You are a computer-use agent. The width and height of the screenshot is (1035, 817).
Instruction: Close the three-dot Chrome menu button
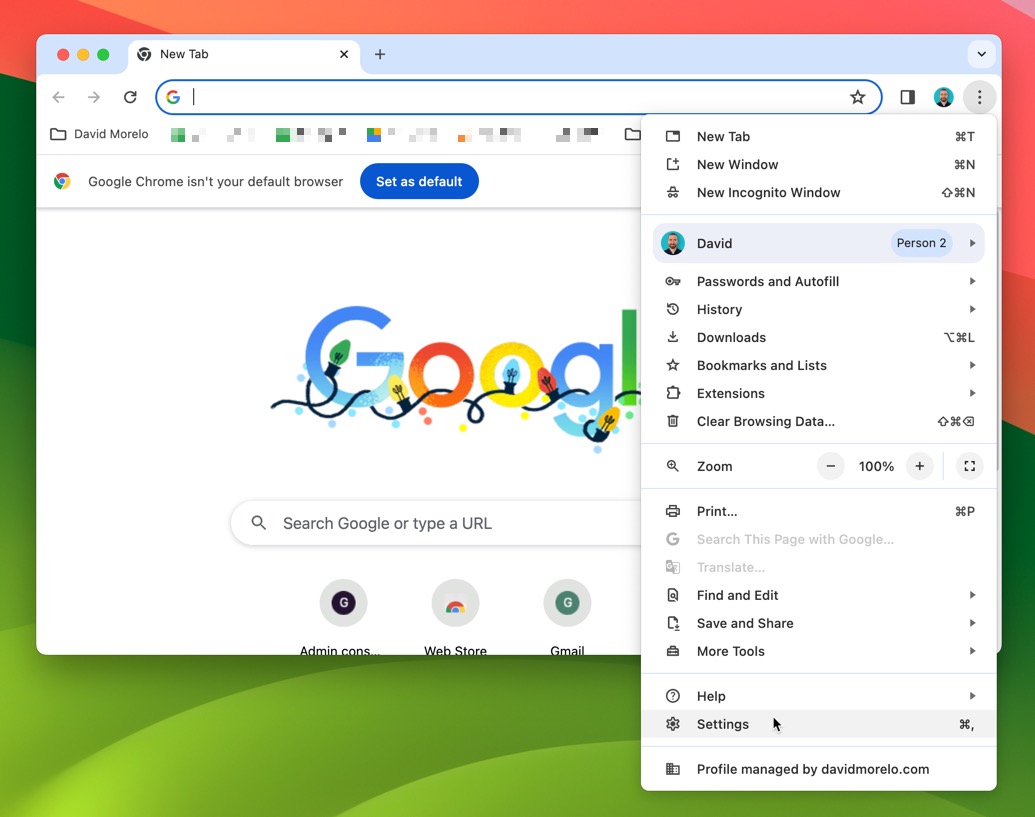pyautogui.click(x=979, y=97)
